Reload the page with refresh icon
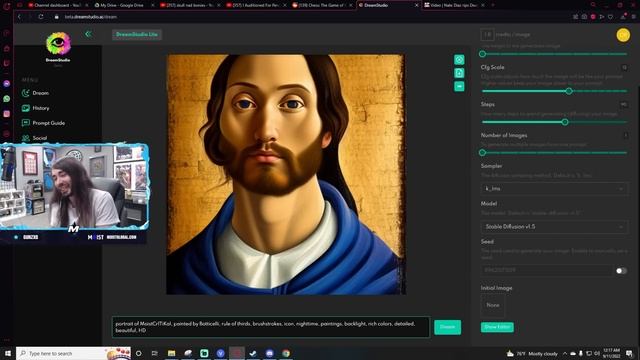Screen dimensions: 640x360 click(x=41, y=17)
